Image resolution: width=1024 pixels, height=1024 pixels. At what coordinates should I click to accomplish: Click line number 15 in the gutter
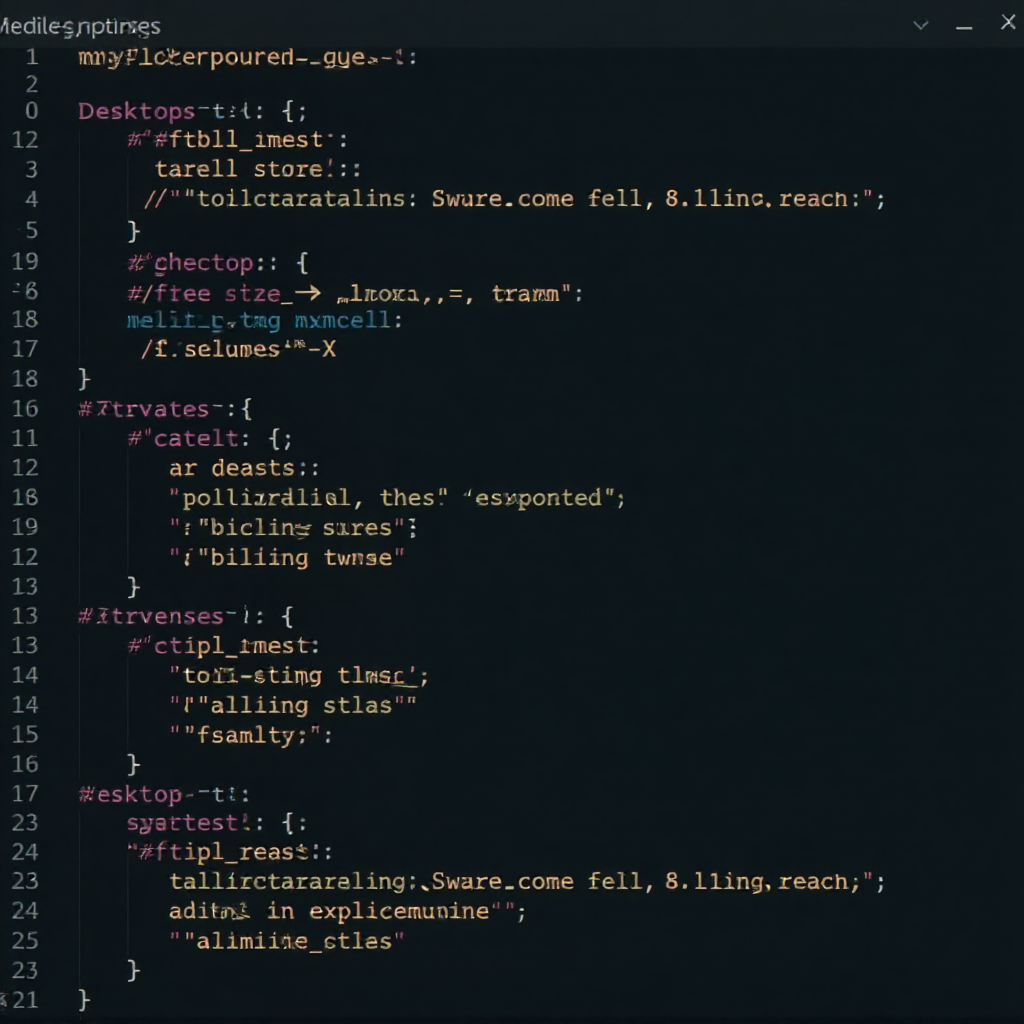(x=25, y=735)
